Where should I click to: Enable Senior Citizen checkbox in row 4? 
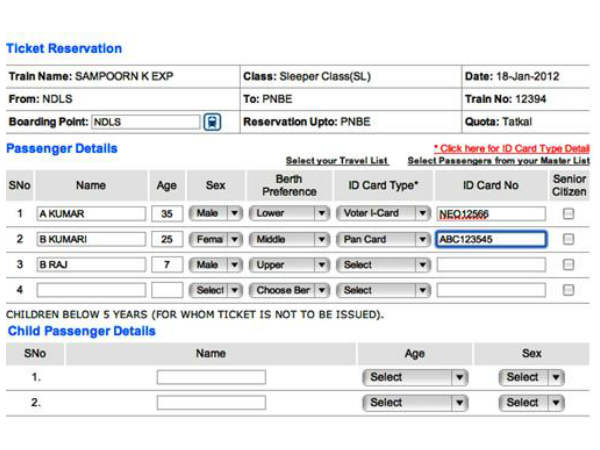[568, 290]
